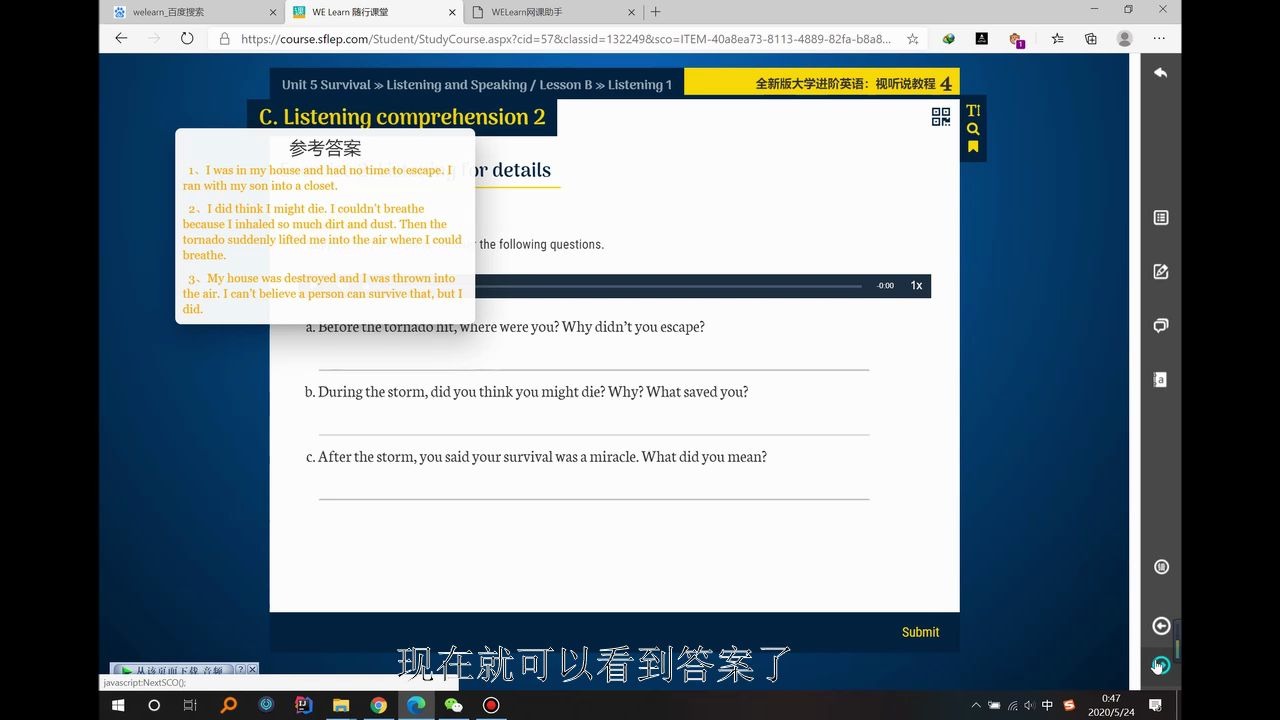
Task: Submit the listening answers
Action: click(x=920, y=632)
